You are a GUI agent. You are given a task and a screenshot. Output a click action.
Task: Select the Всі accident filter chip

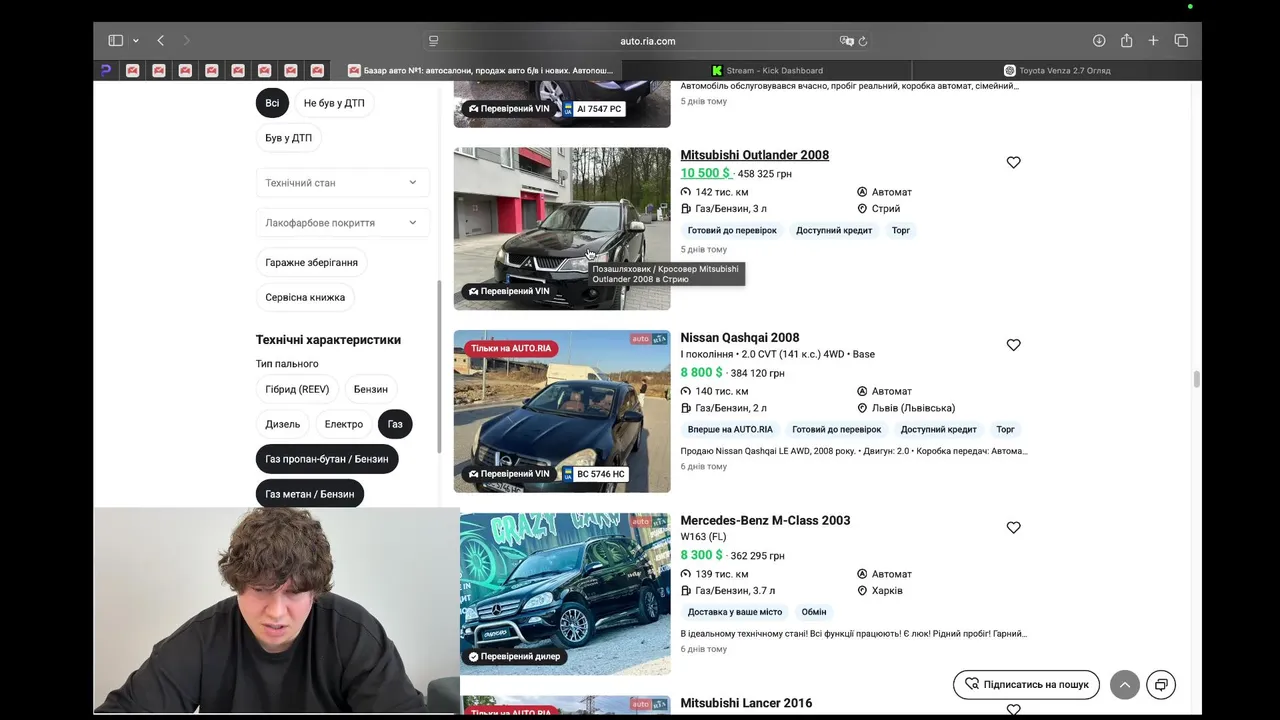click(x=272, y=103)
